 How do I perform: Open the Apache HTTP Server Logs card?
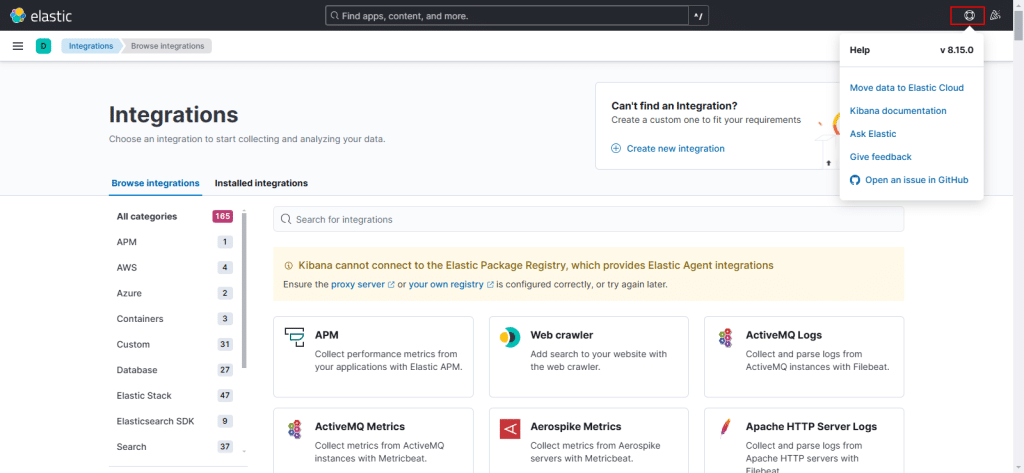(804, 440)
